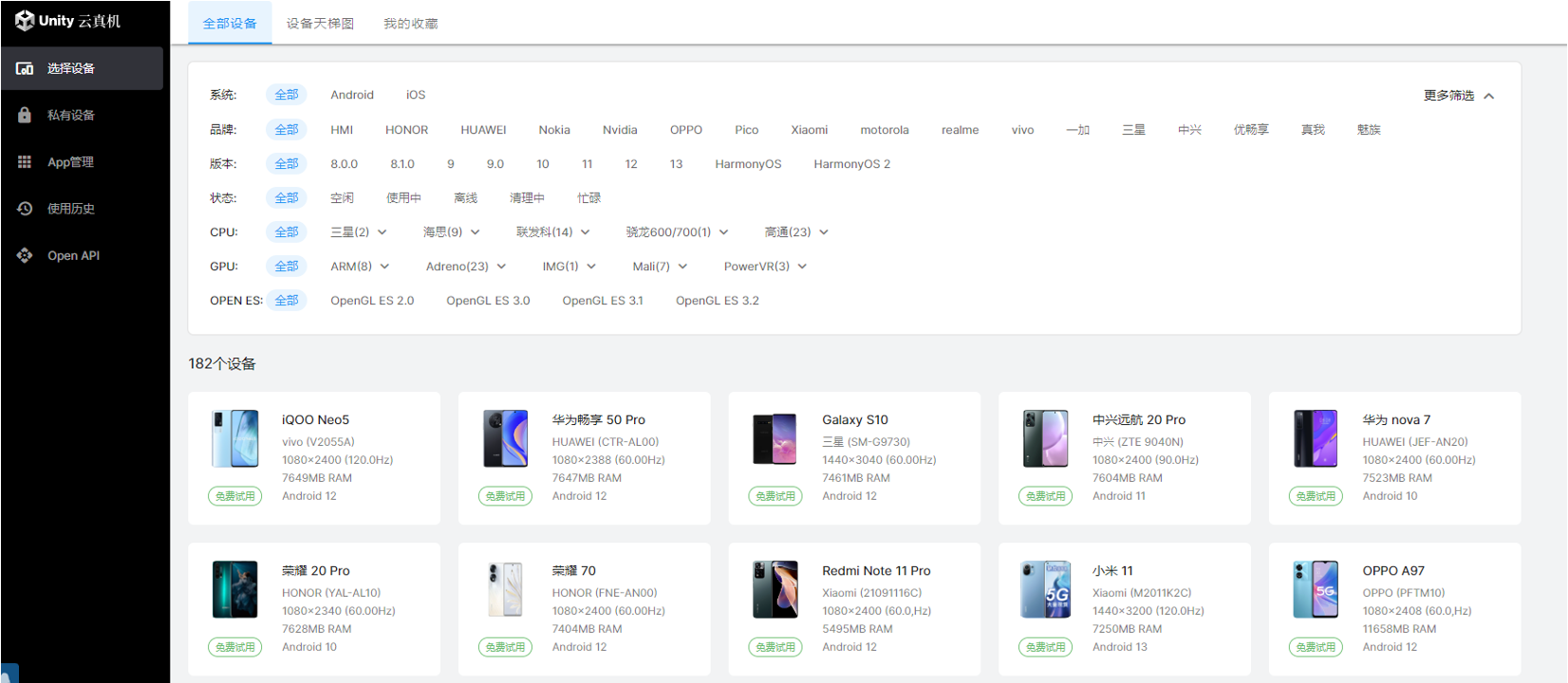
Task: Select OPPO A97 phone image
Action: click(1316, 589)
